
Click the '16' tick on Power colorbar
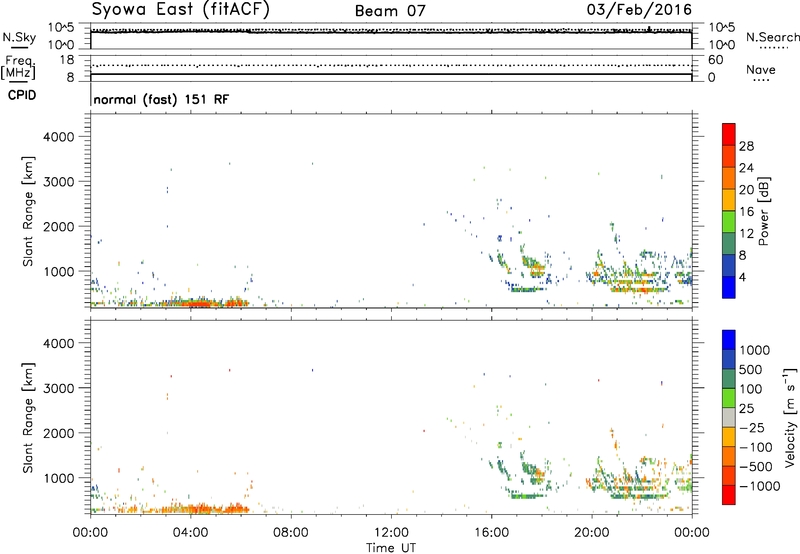pos(746,212)
